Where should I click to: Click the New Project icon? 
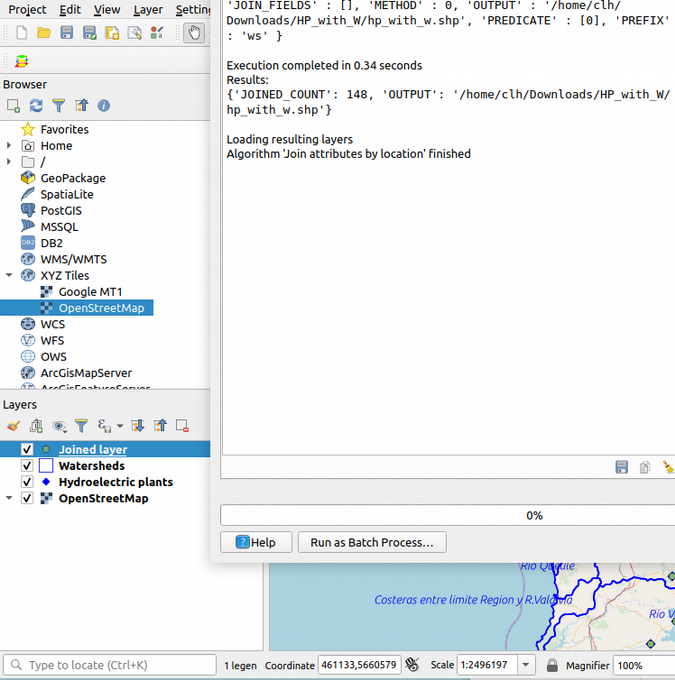[21, 33]
